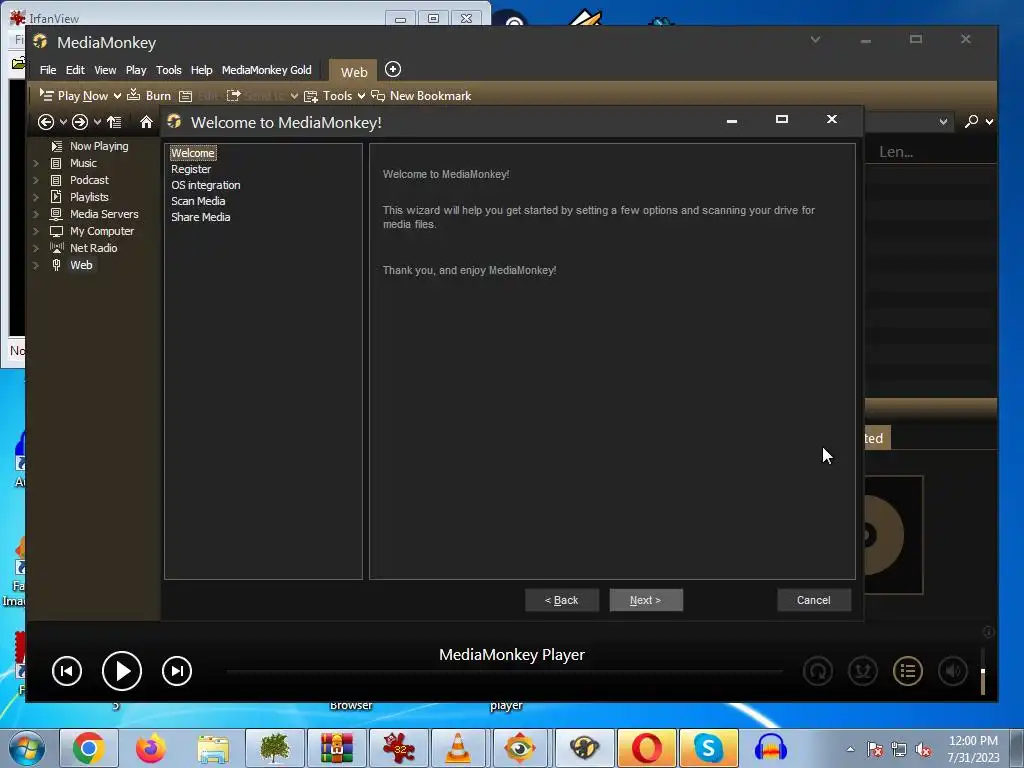The width and height of the screenshot is (1024, 768).
Task: Click the Back button in the wizard
Action: (x=562, y=600)
